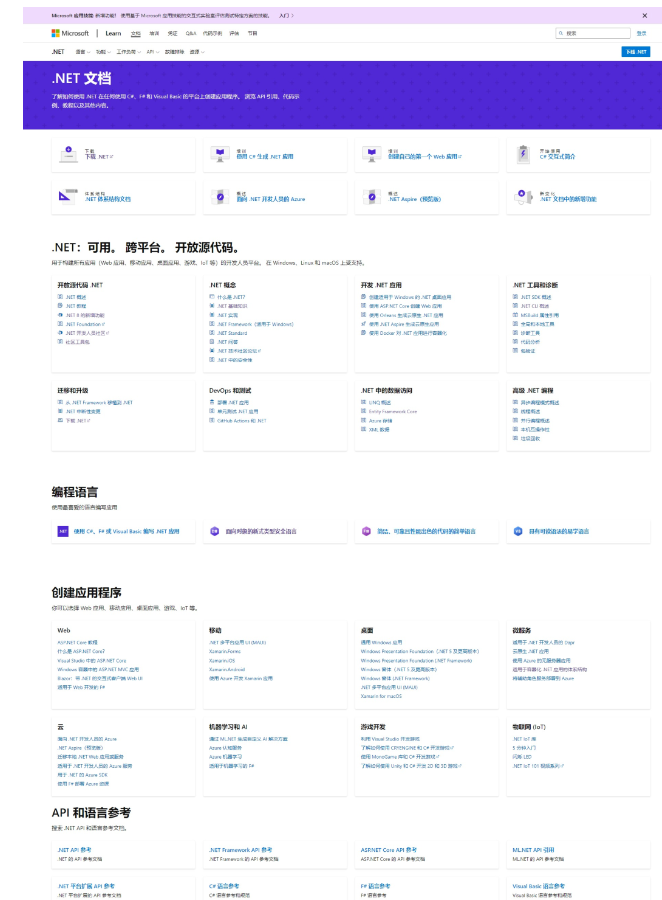Open the Xamarin for macOS link under desktop

381,696
